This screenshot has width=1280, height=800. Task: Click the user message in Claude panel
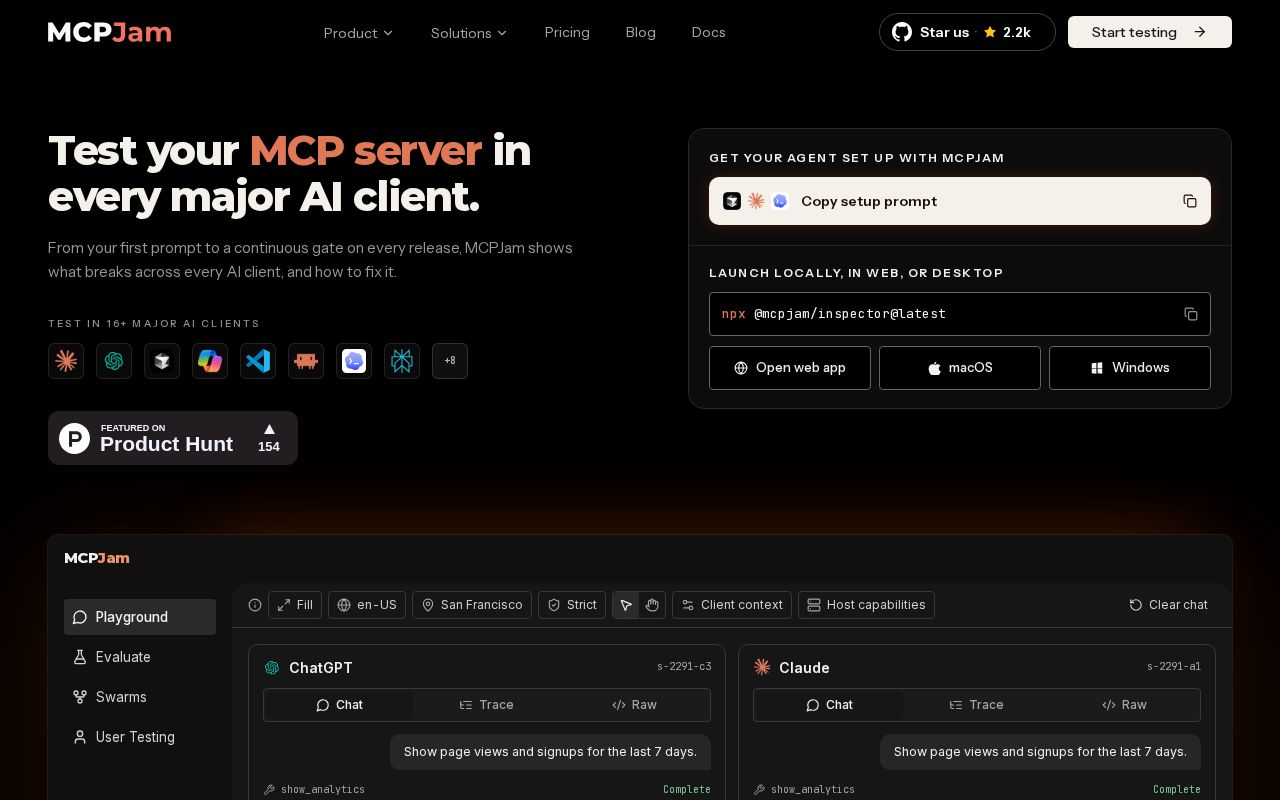[1040, 752]
